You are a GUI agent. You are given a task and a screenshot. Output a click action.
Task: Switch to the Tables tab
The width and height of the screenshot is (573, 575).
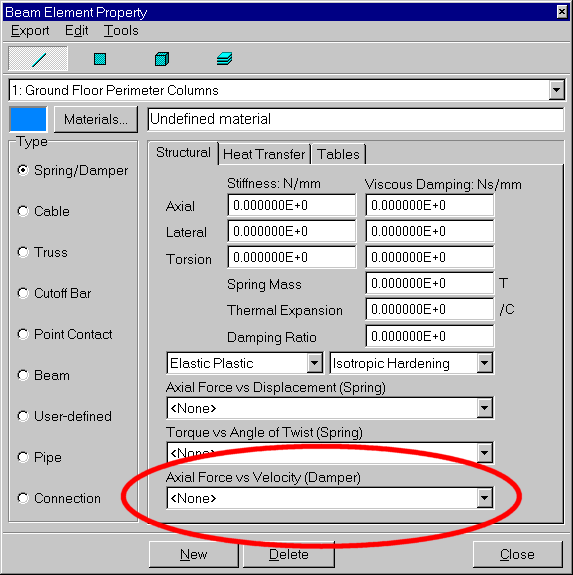pyautogui.click(x=338, y=154)
